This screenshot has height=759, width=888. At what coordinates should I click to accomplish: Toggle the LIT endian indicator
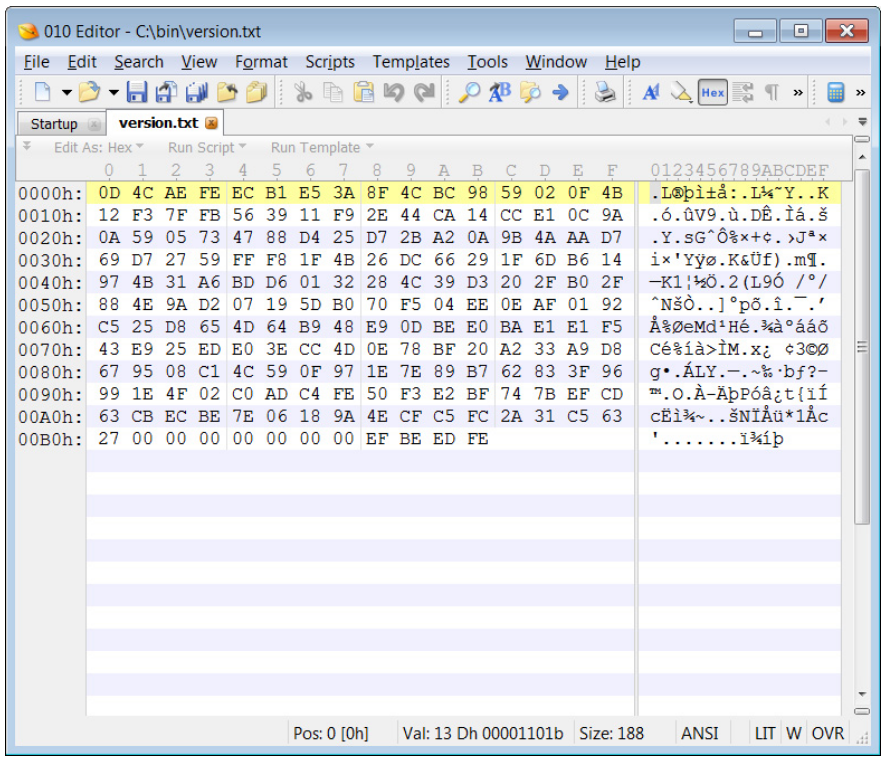[x=765, y=734]
